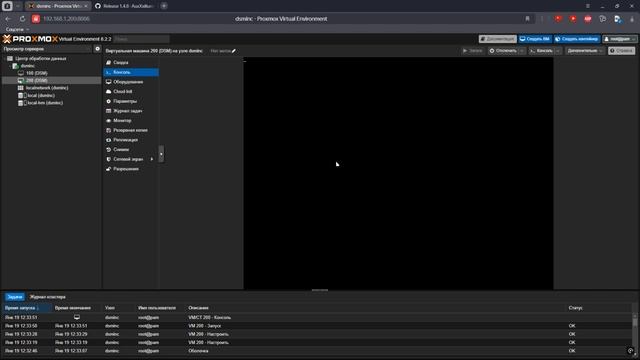Click the Справка (Help) button
This screenshot has width=640, height=360.
click(x=621, y=51)
